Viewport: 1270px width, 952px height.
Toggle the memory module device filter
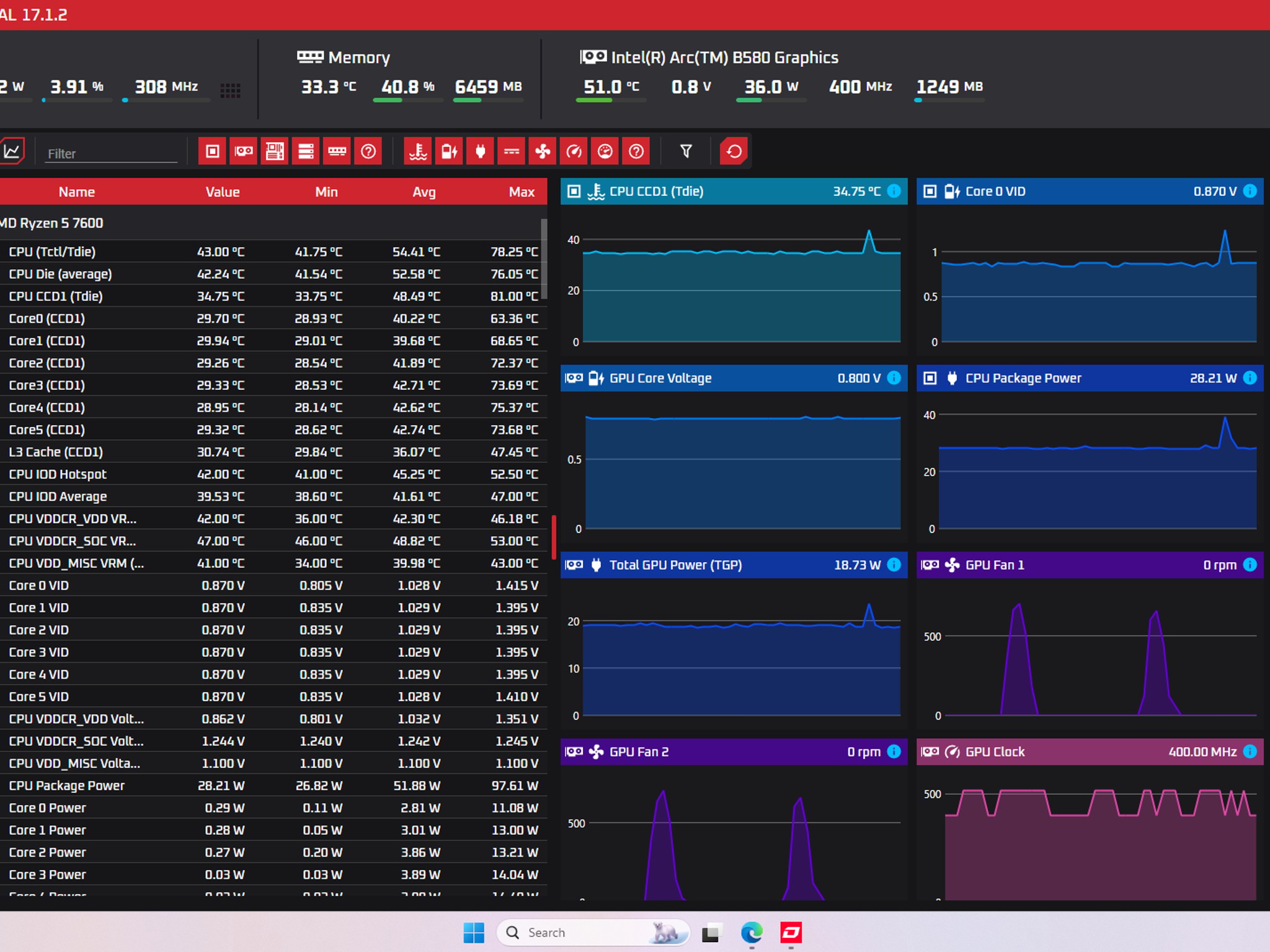coord(337,151)
